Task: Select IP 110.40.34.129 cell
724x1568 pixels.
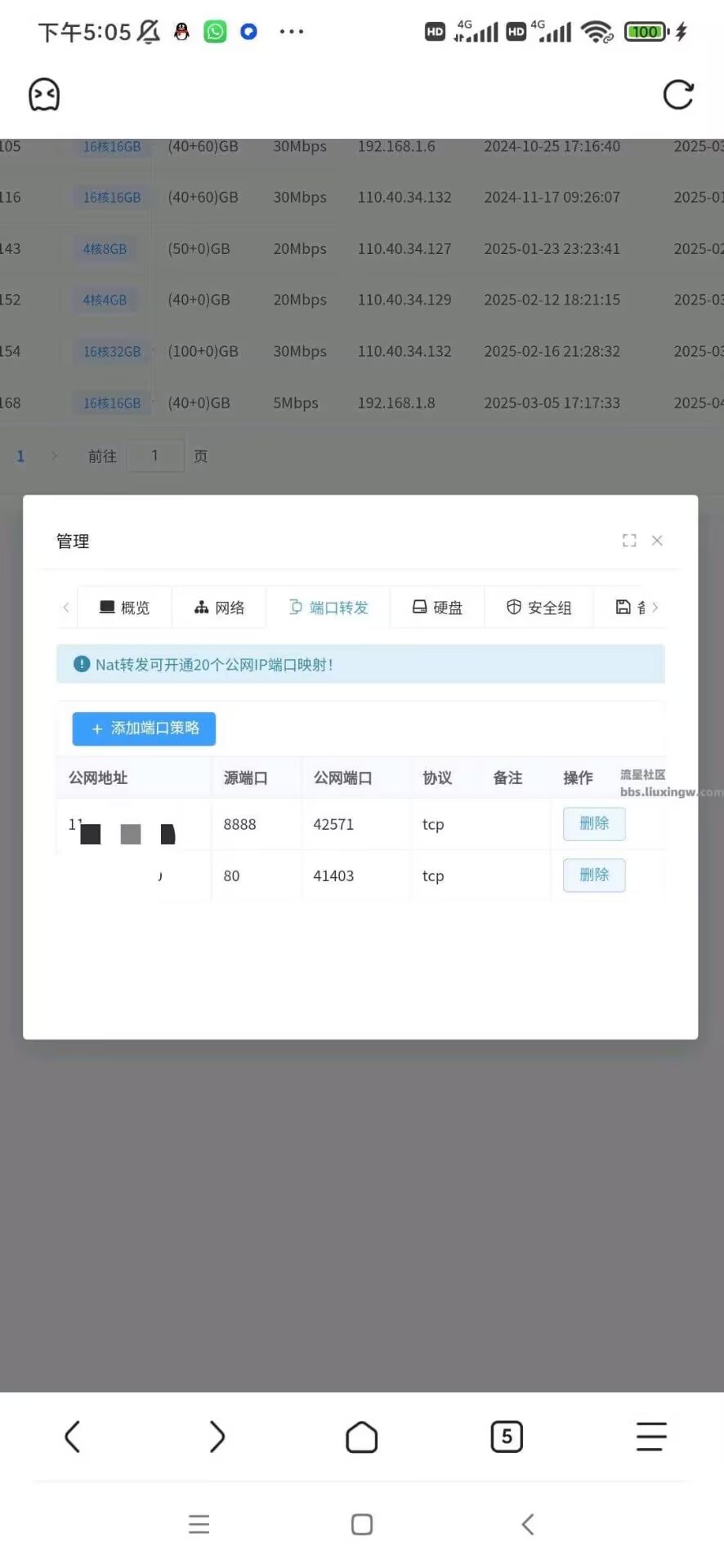Action: tap(404, 300)
